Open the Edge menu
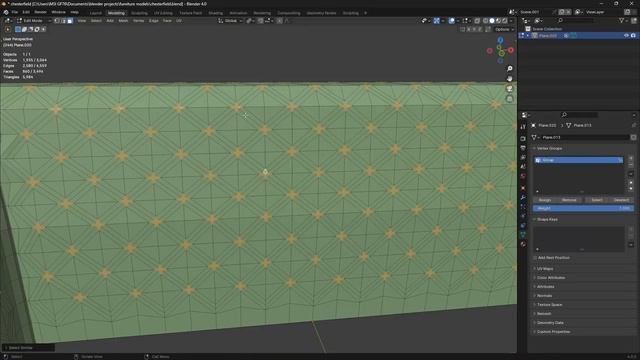The image size is (640, 360). click(x=153, y=20)
